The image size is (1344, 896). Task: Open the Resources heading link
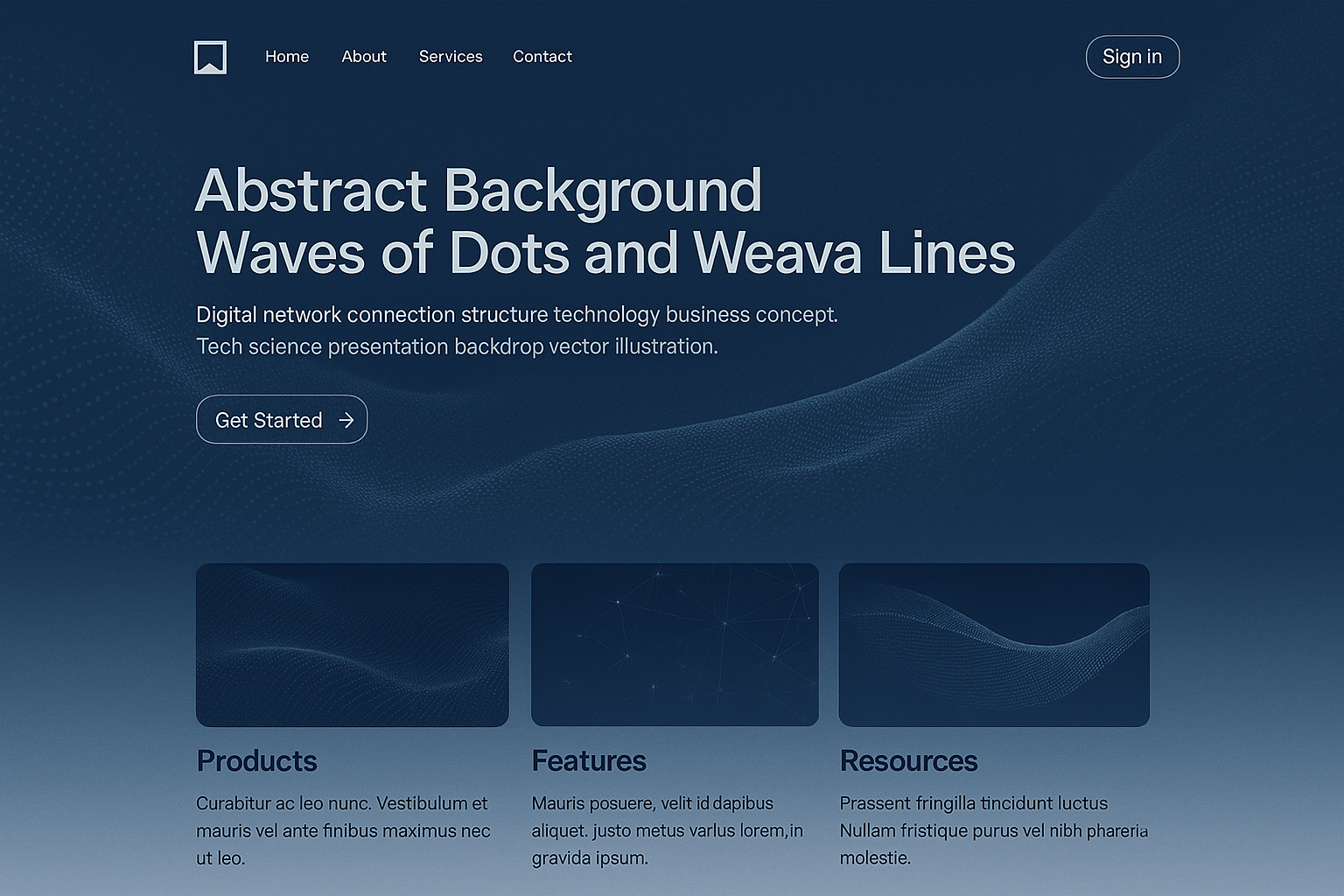click(x=908, y=761)
